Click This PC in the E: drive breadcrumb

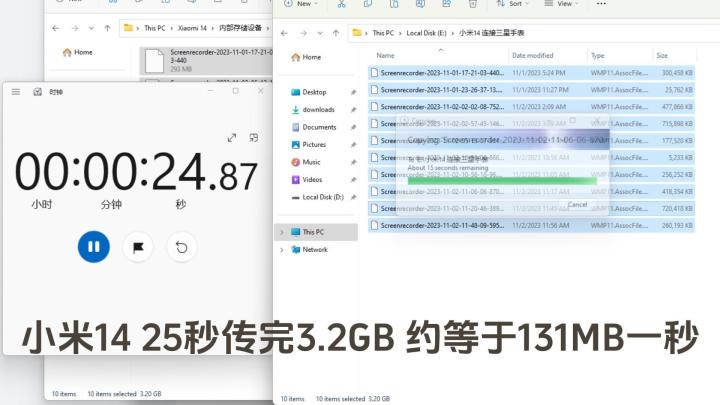pyautogui.click(x=383, y=33)
